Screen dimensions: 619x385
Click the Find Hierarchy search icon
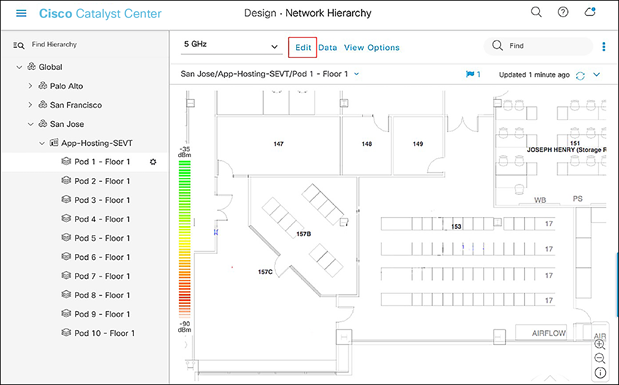point(19,45)
